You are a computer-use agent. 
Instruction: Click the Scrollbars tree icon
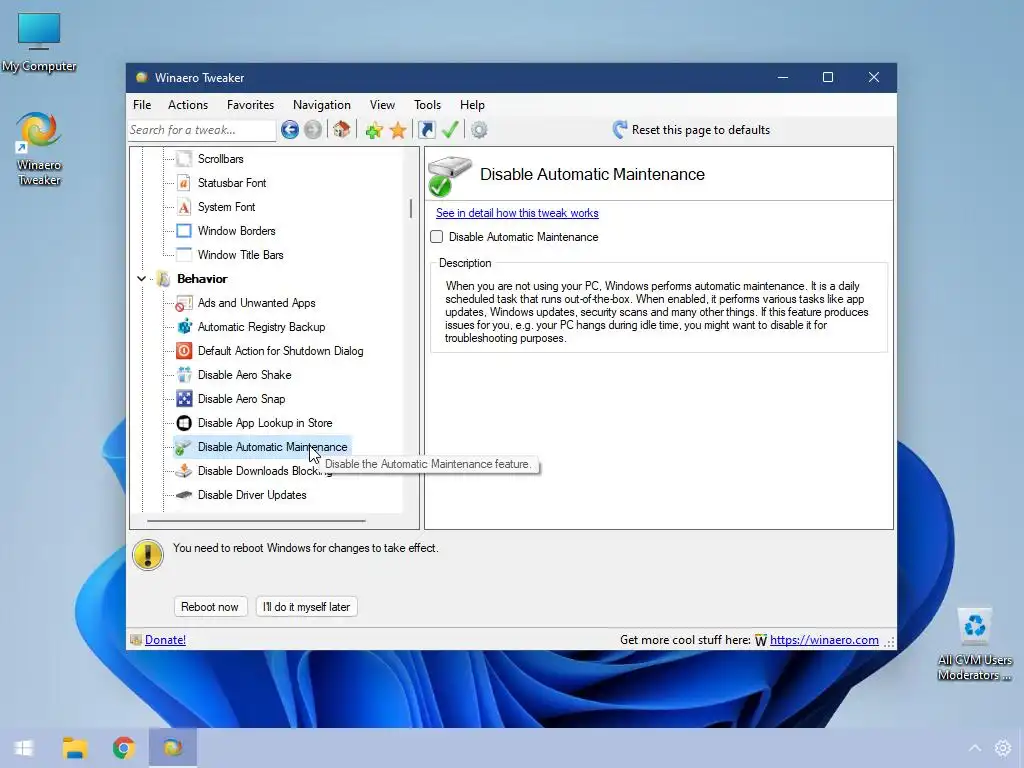[184, 159]
